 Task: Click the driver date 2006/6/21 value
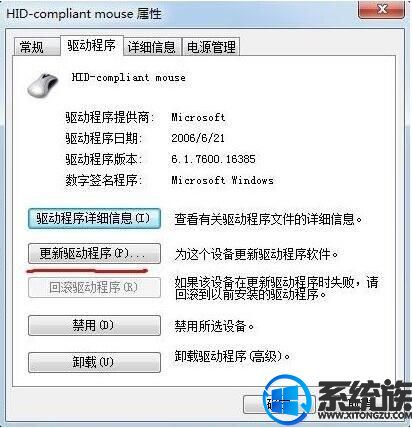(198, 138)
